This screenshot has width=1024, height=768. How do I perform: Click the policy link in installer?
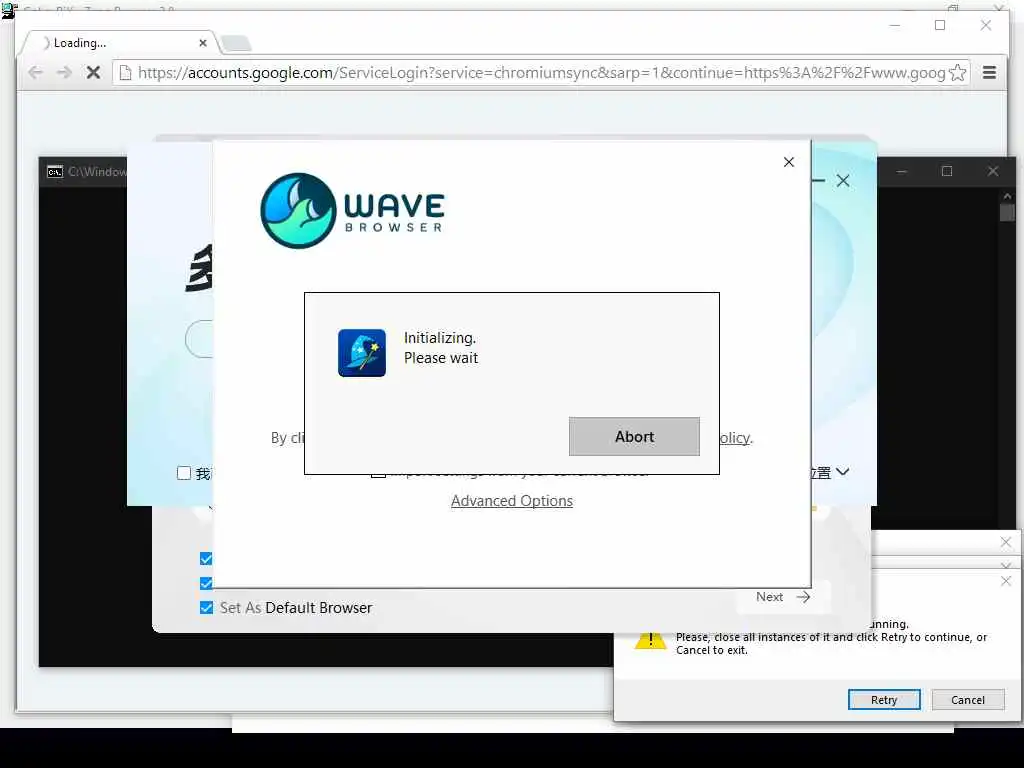pos(735,438)
